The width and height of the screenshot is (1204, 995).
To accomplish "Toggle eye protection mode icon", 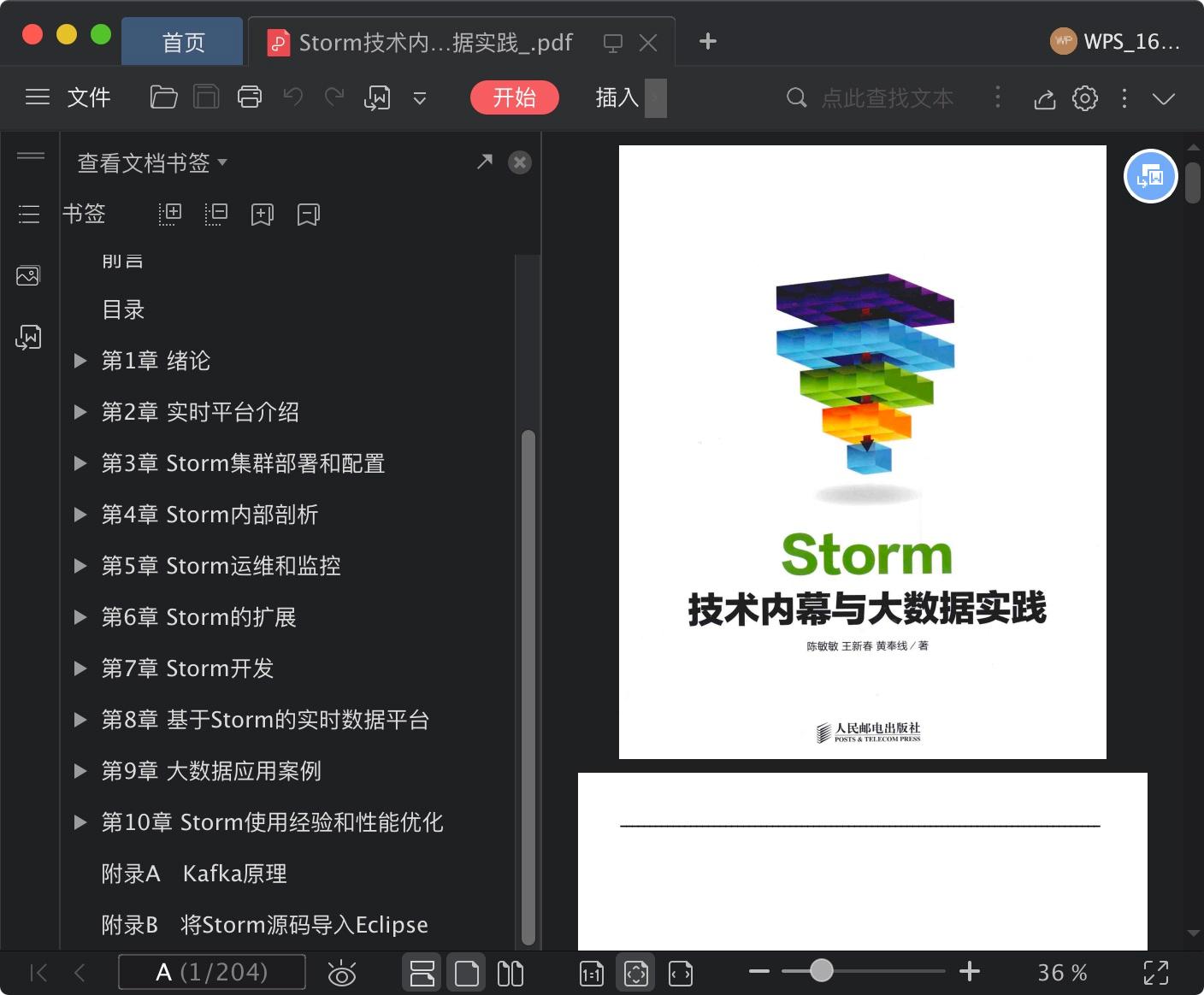I will tap(341, 973).
